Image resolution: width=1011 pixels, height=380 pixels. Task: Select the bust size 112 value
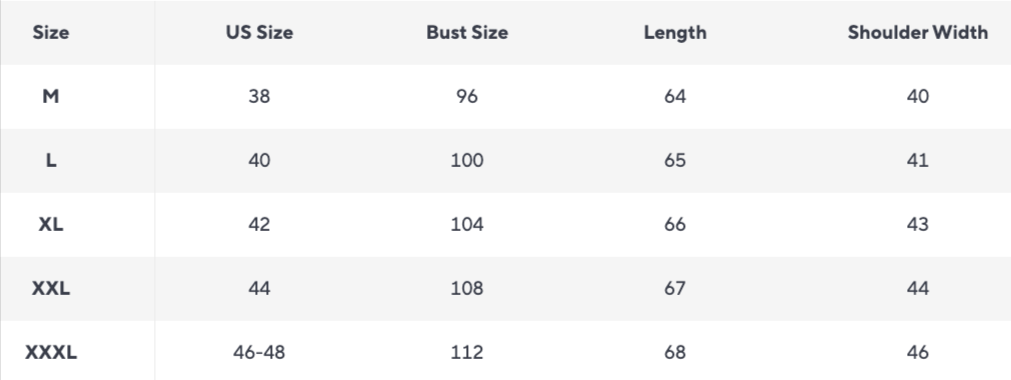coord(467,352)
